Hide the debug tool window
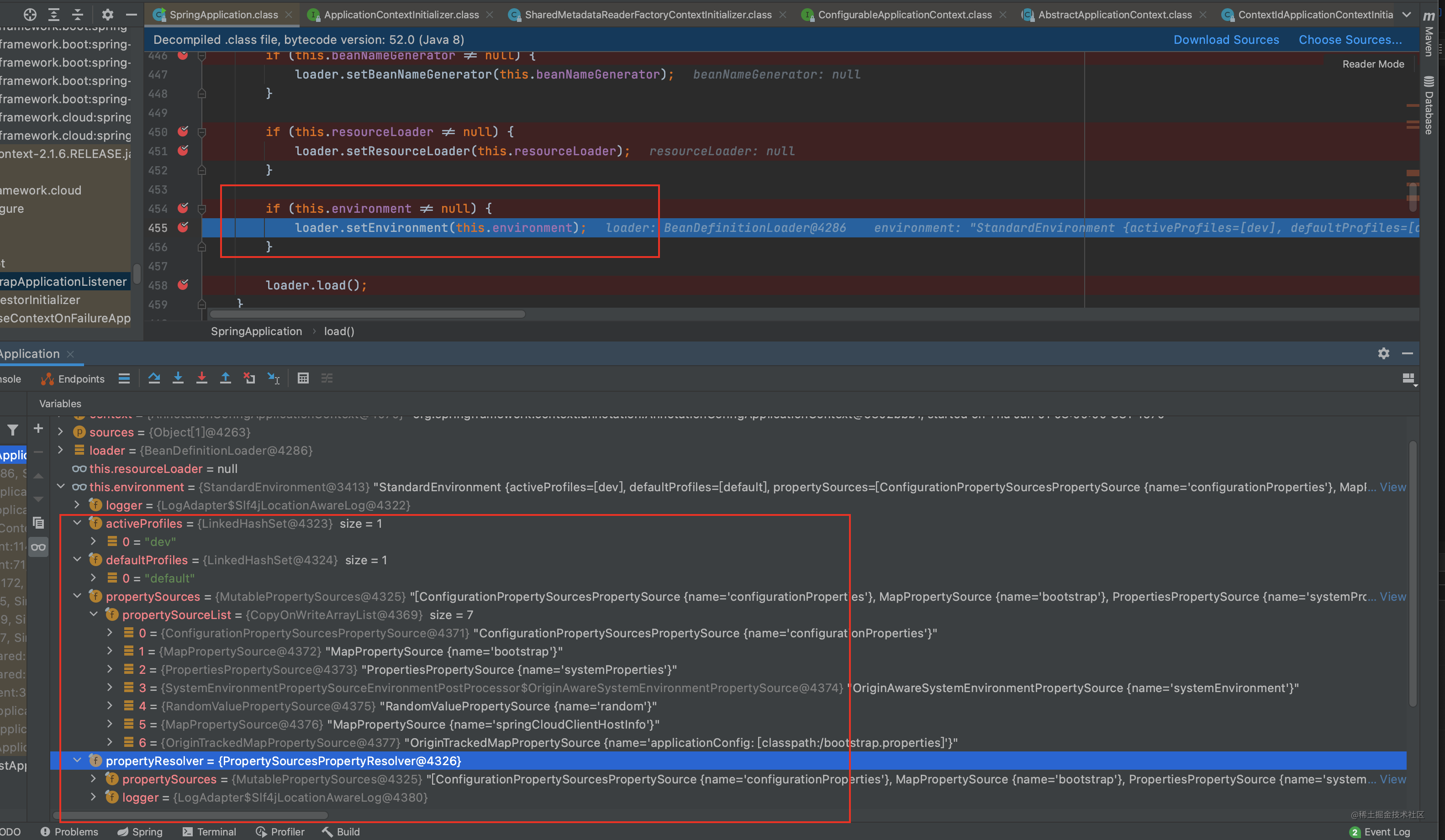1445x840 pixels. click(x=1407, y=353)
